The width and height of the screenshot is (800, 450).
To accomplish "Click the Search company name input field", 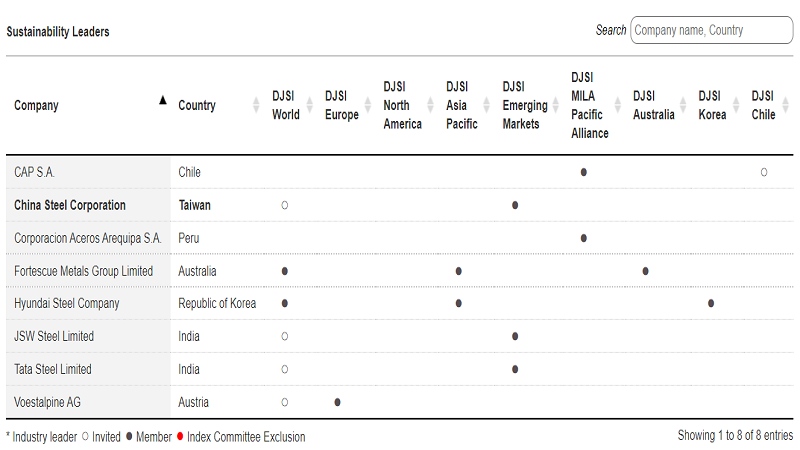I will coord(711,30).
